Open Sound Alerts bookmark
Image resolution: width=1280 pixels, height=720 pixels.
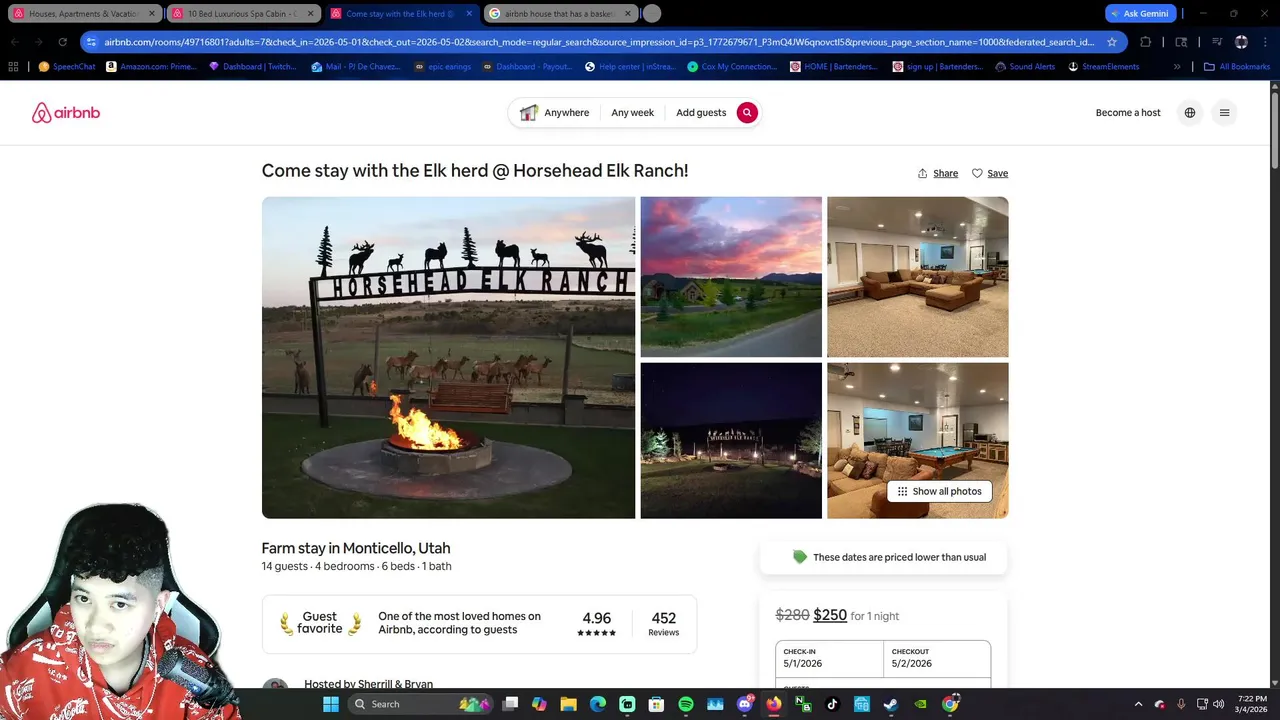pos(1025,67)
